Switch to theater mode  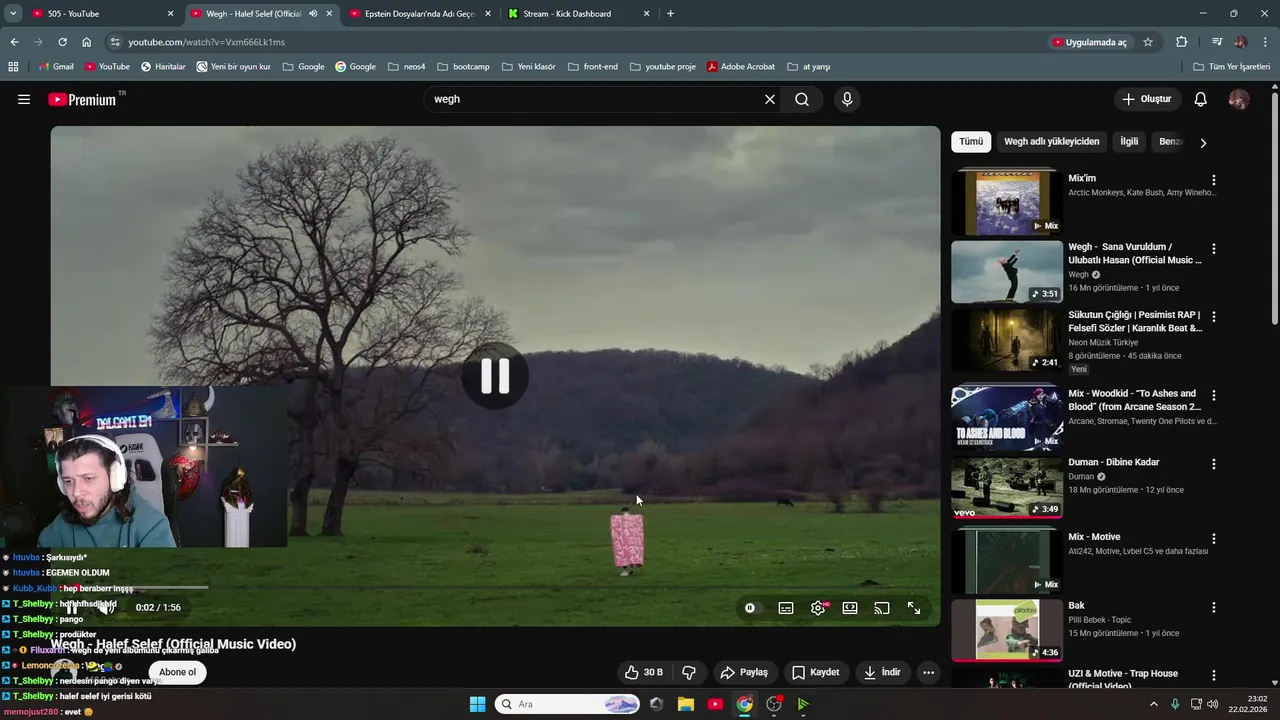(850, 608)
